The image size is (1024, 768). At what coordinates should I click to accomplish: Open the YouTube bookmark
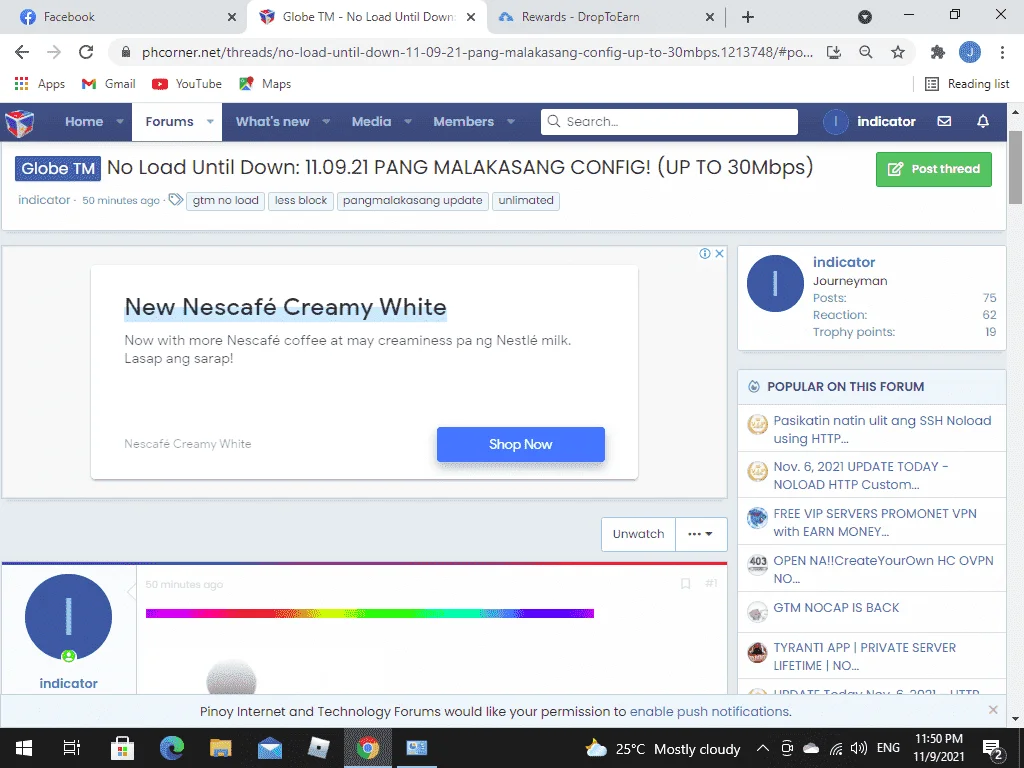pyautogui.click(x=187, y=84)
